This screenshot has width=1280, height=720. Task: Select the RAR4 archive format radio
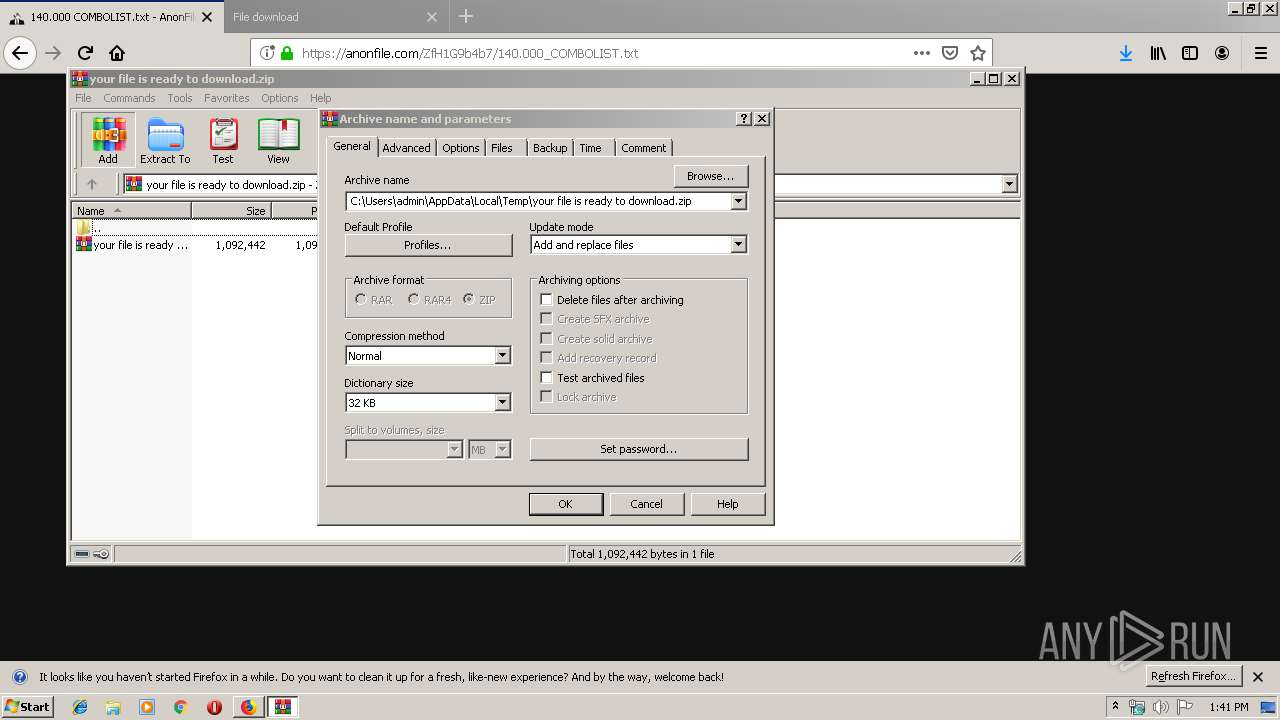(413, 299)
